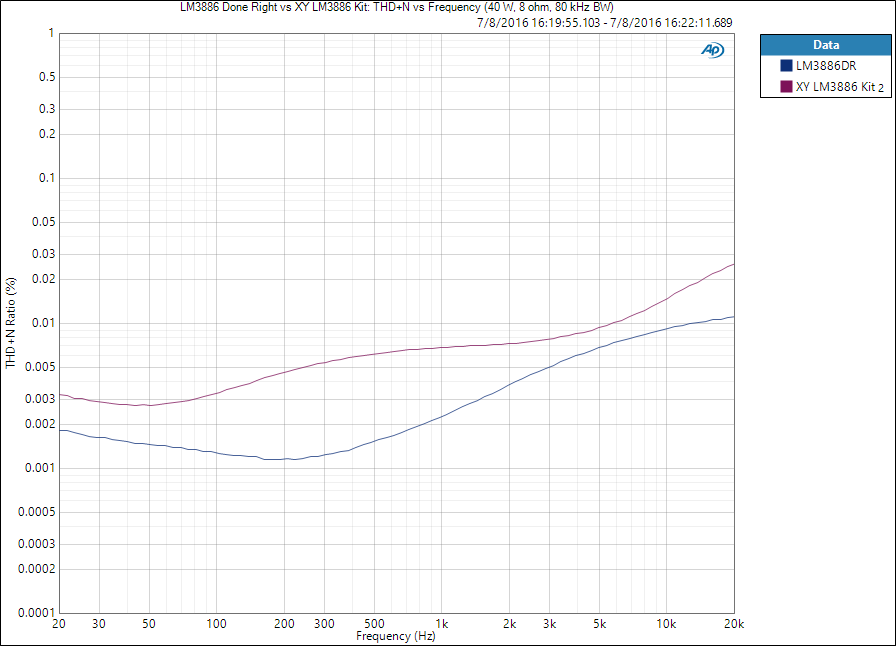
Task: Click the 5k tick on frequency axis
Action: [x=599, y=624]
